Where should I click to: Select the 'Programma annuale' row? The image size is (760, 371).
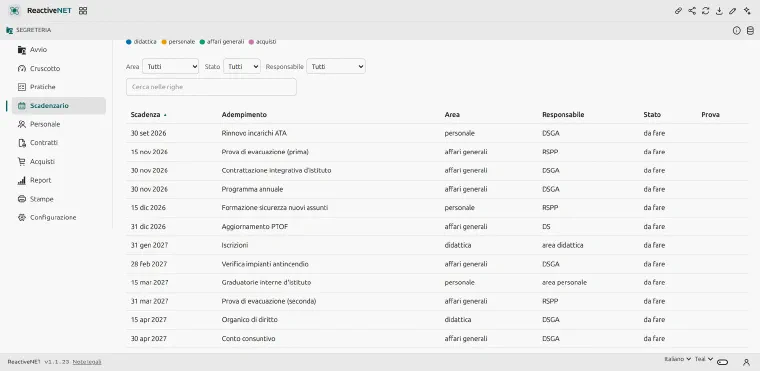pos(437,189)
